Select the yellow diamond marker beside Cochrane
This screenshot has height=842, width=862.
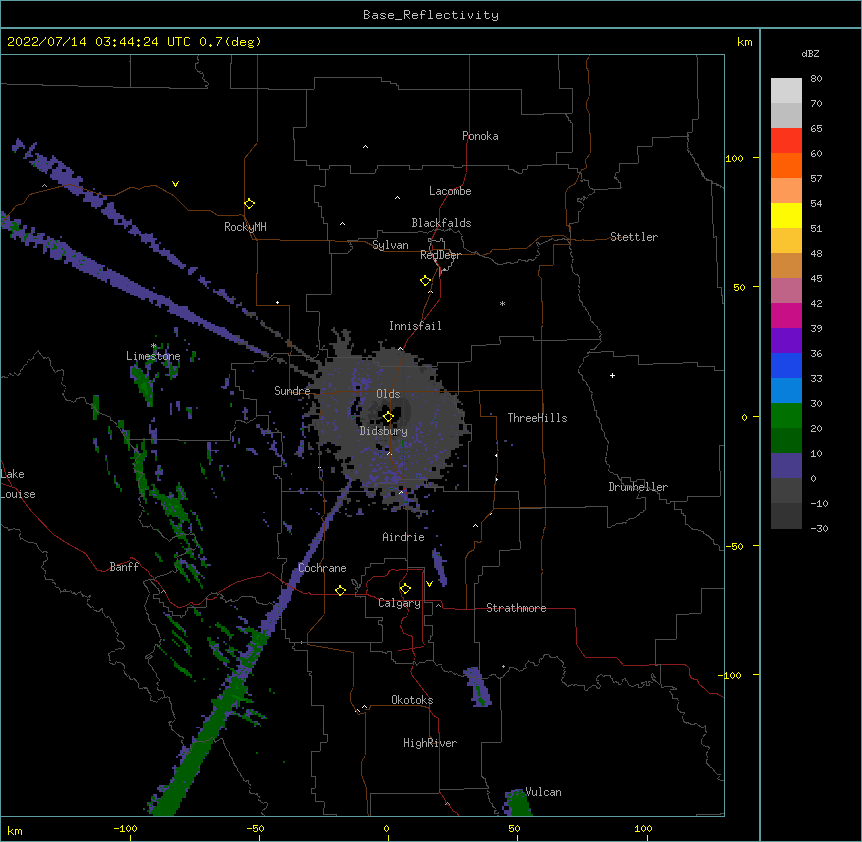340,590
